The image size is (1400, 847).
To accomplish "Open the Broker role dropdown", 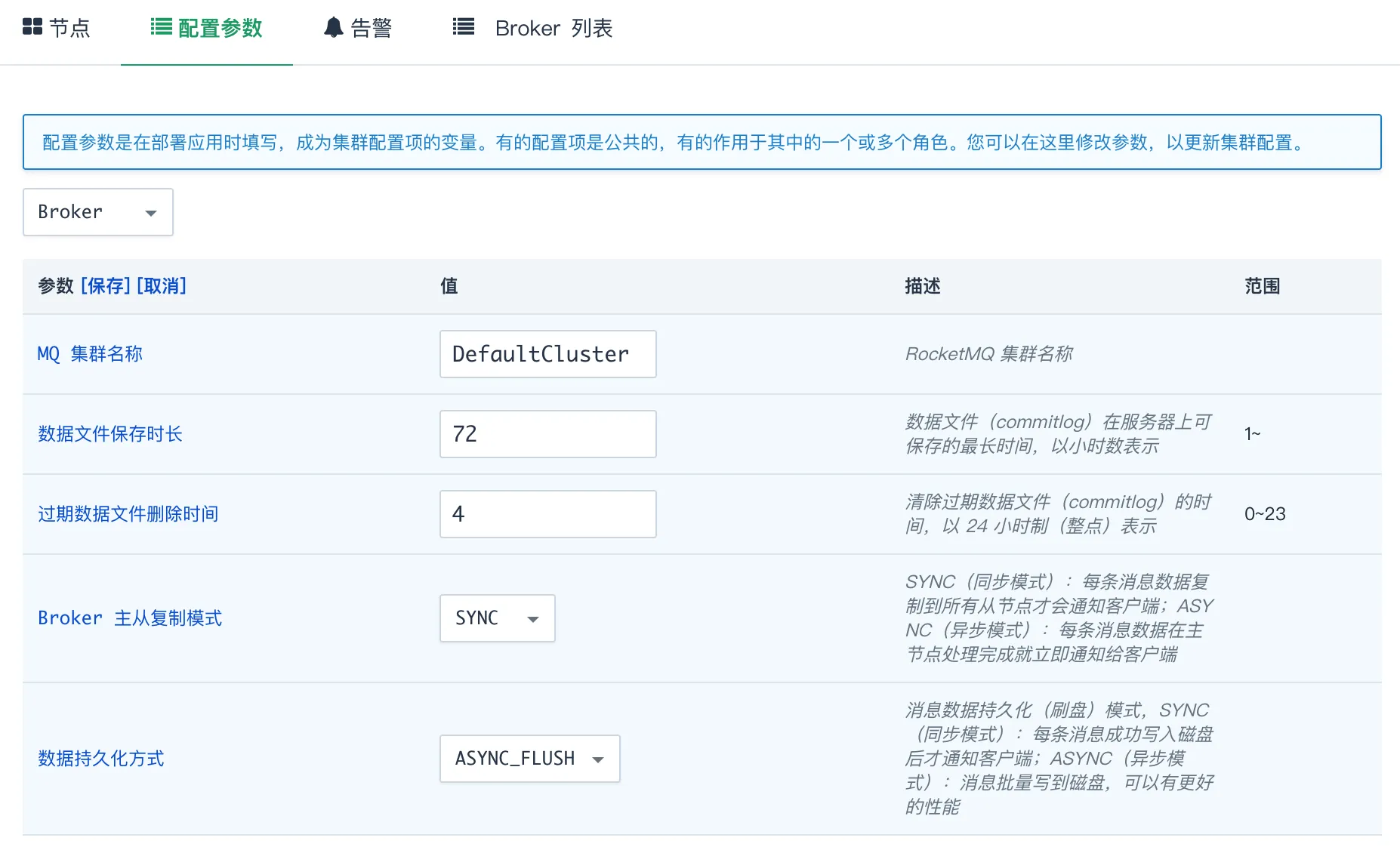I will click(98, 212).
